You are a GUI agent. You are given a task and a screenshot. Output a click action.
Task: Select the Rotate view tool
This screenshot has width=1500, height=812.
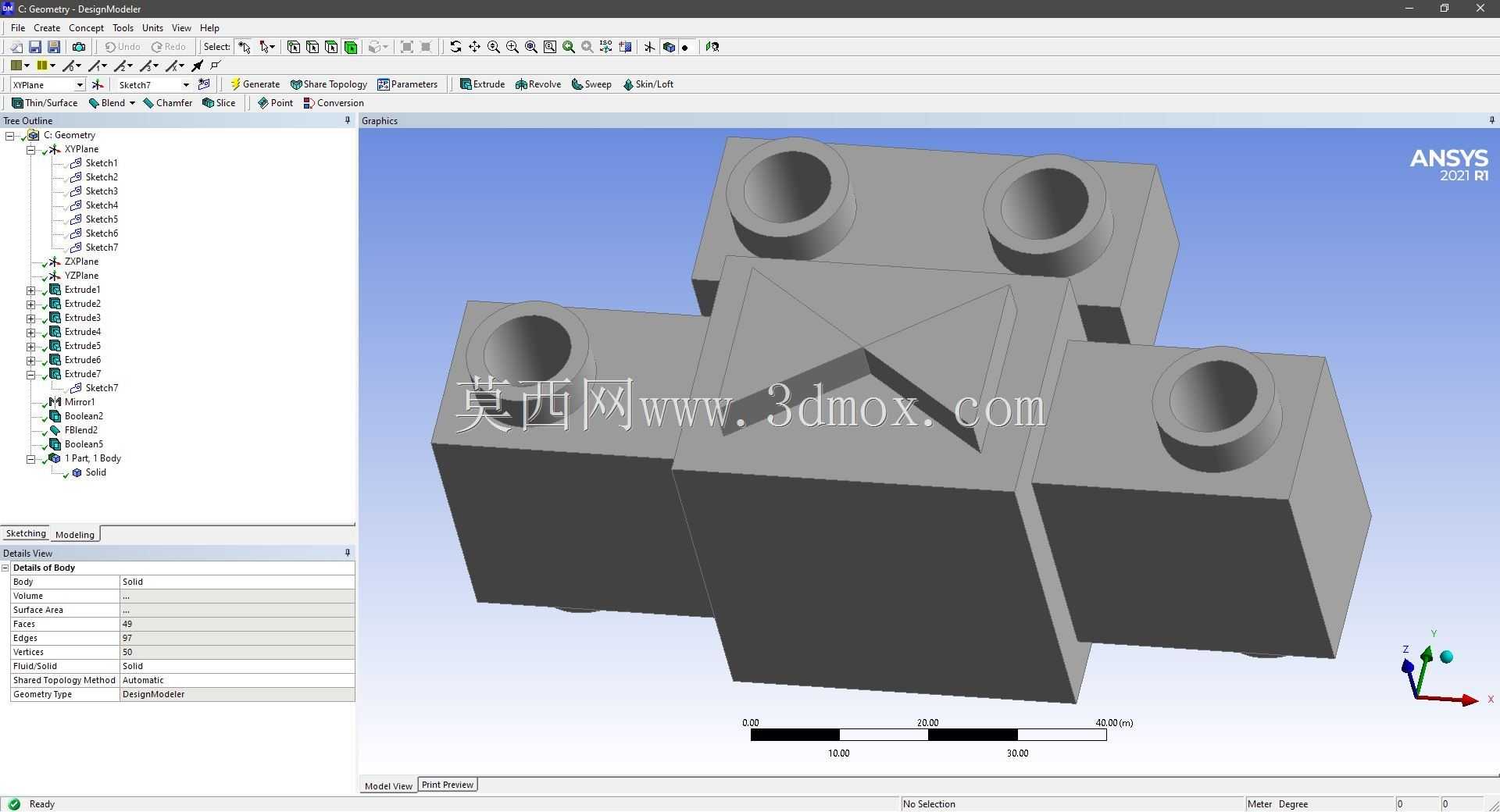tap(455, 47)
